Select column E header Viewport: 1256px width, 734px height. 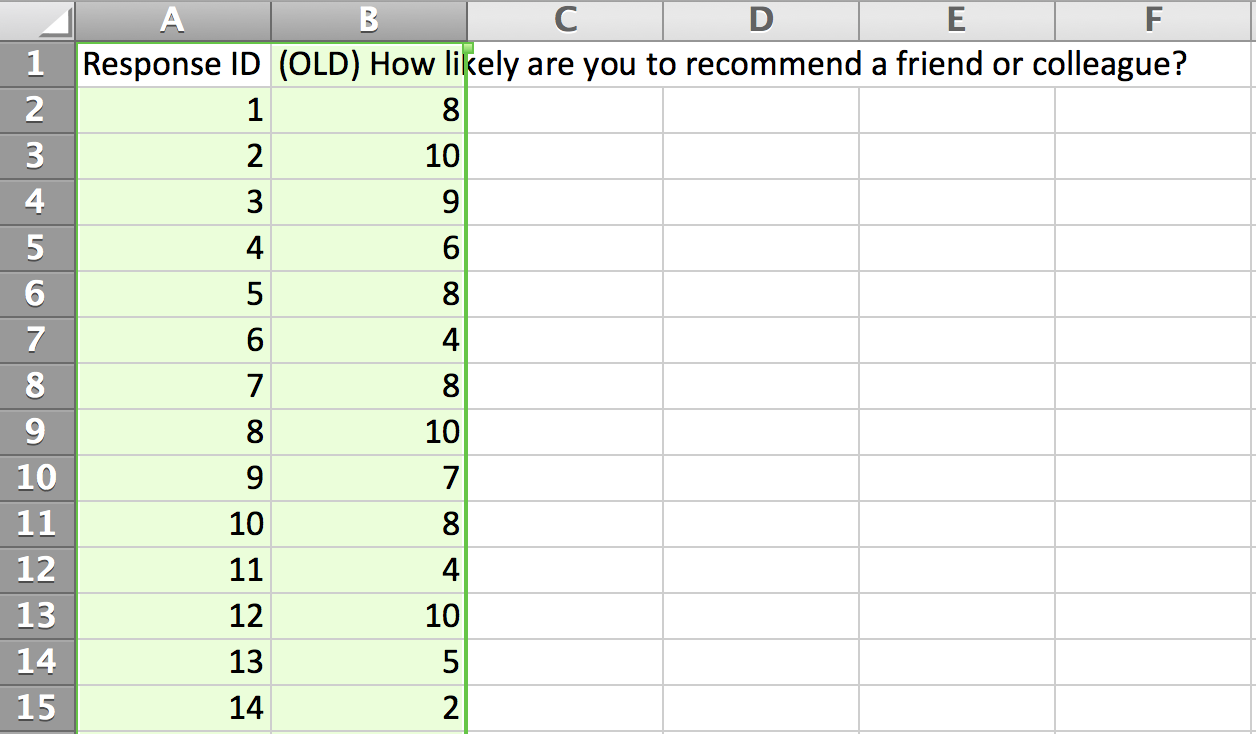tap(956, 20)
